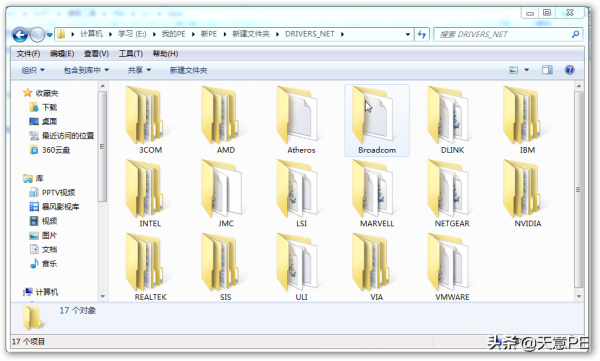Screen dimensions: 600x361
Task: Open the 帮助(H) menu
Action: pos(165,54)
